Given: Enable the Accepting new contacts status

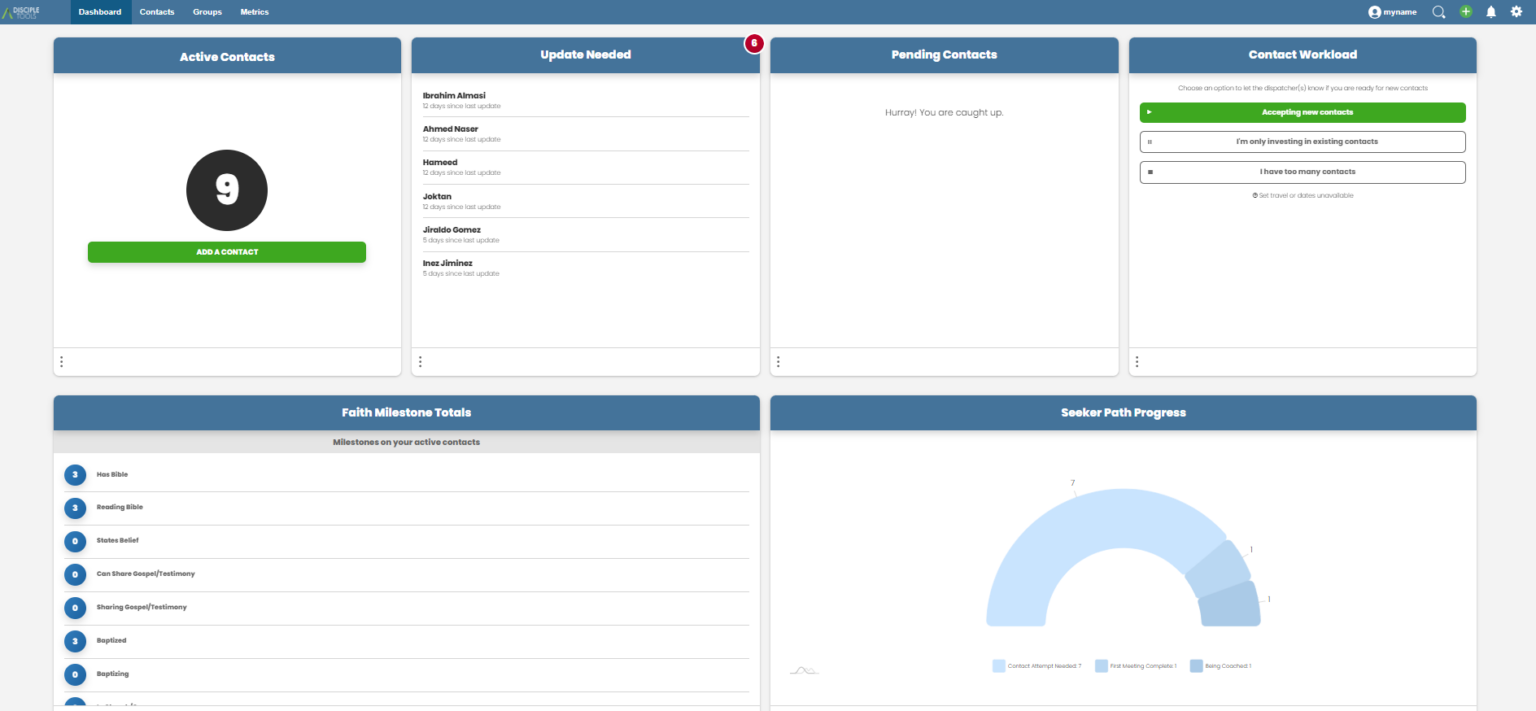Looking at the screenshot, I should point(1302,112).
